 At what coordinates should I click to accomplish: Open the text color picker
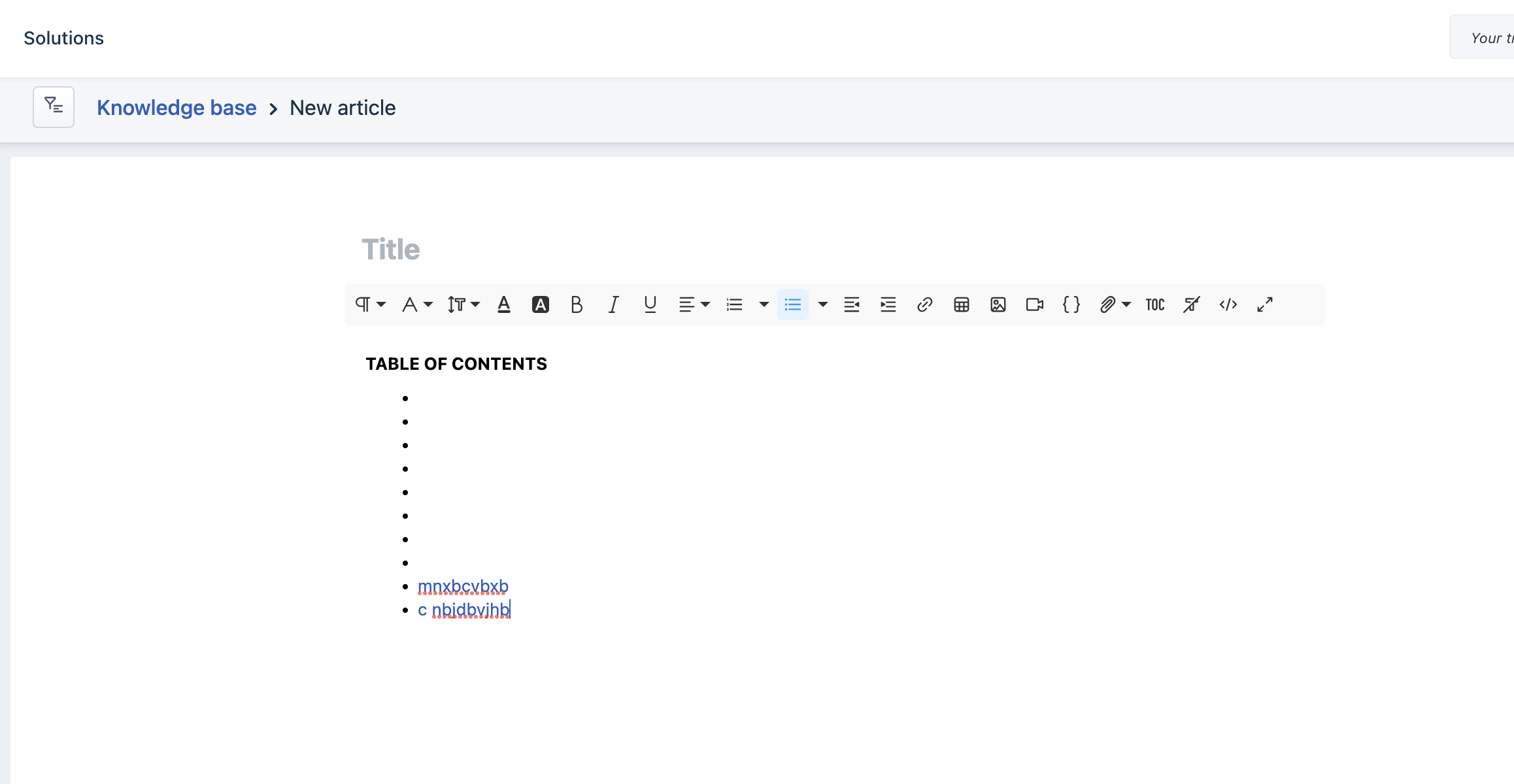(503, 304)
